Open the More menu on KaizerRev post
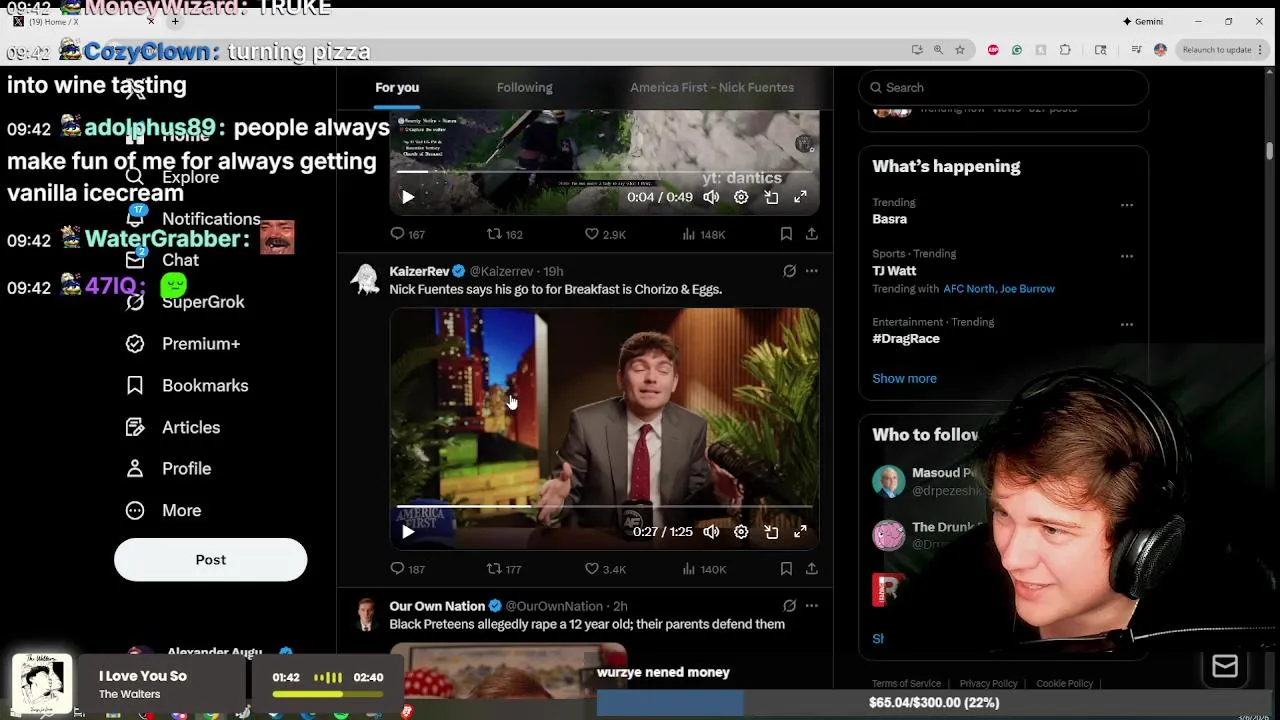The image size is (1280, 720). pos(812,271)
